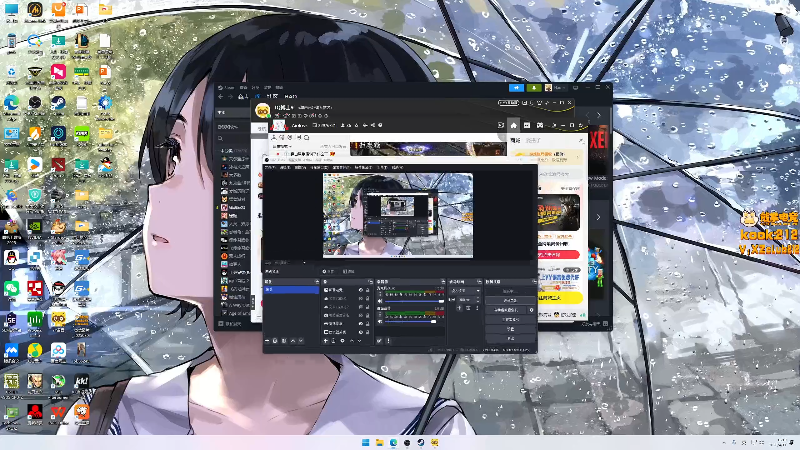Toggle the lock on the camera-icon source
Viewport: 800px width, 450px height.
[x=367, y=315]
